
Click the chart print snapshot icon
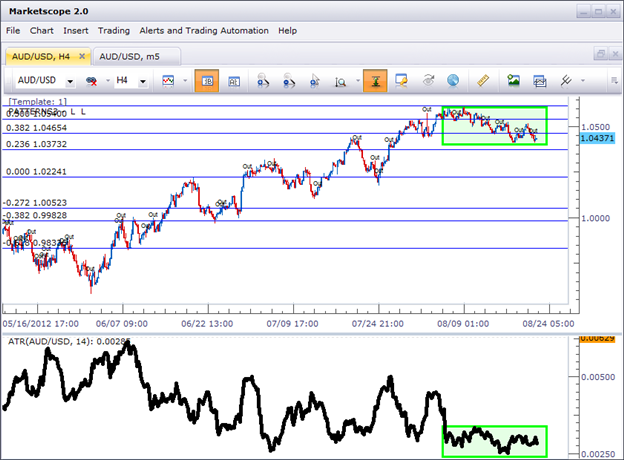coord(540,81)
